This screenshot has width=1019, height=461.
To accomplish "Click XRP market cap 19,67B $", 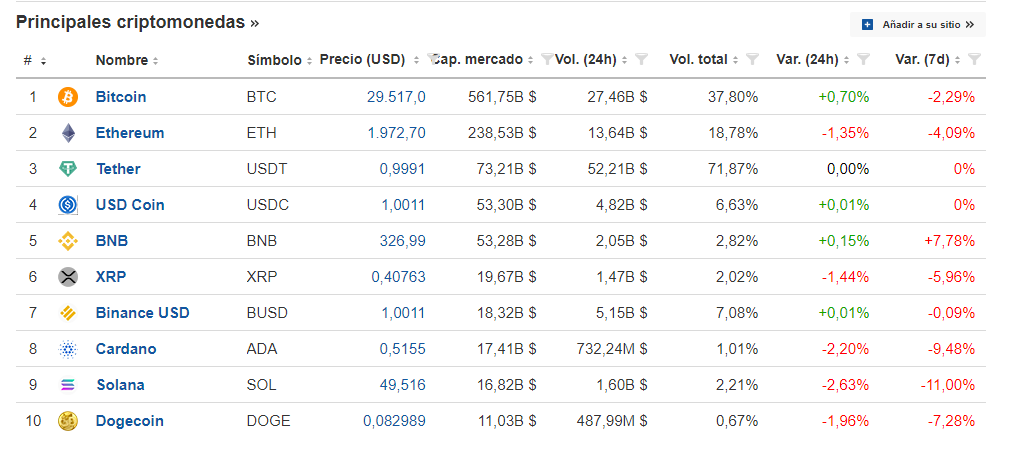I will 507,277.
